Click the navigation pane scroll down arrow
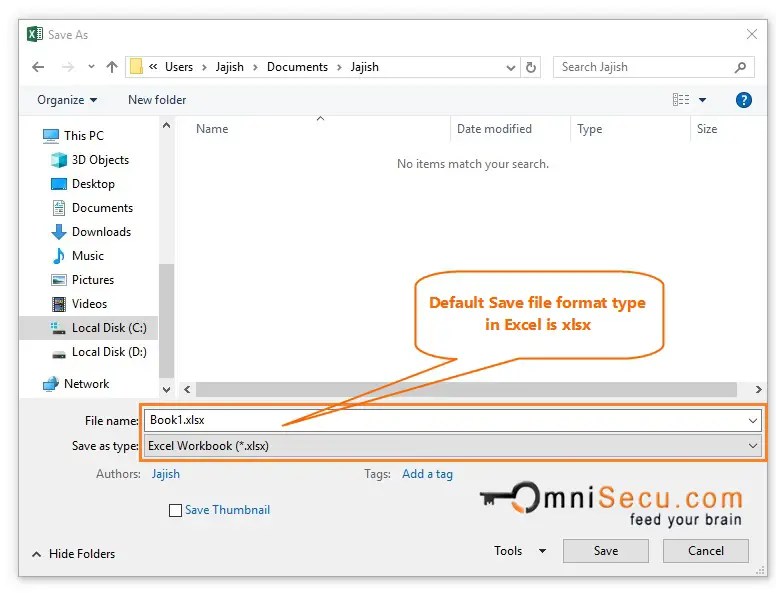The image size is (776, 593). (x=166, y=390)
